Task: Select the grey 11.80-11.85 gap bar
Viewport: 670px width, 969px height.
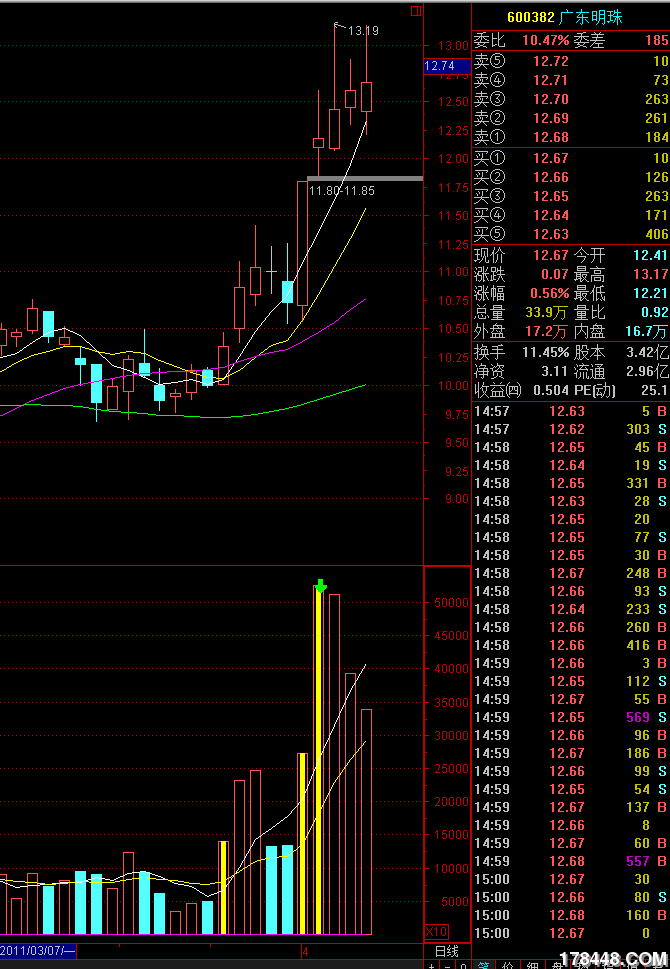Action: pyautogui.click(x=364, y=178)
